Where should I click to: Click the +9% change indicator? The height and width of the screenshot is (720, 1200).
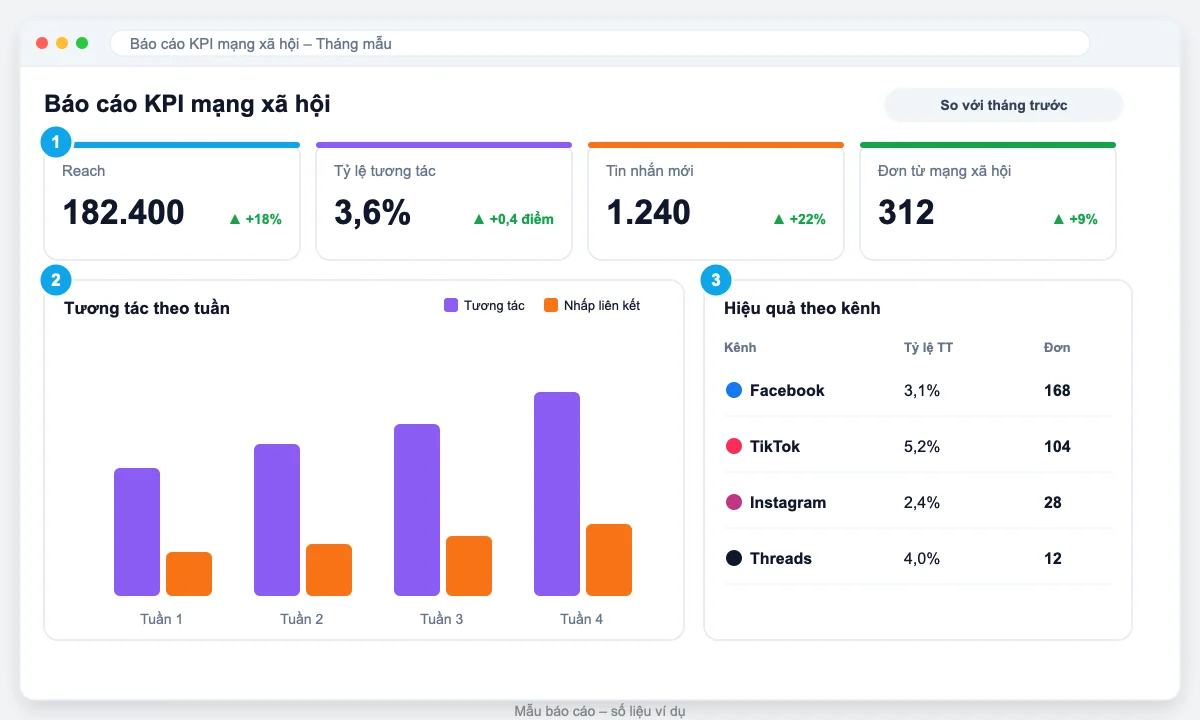click(x=1075, y=219)
